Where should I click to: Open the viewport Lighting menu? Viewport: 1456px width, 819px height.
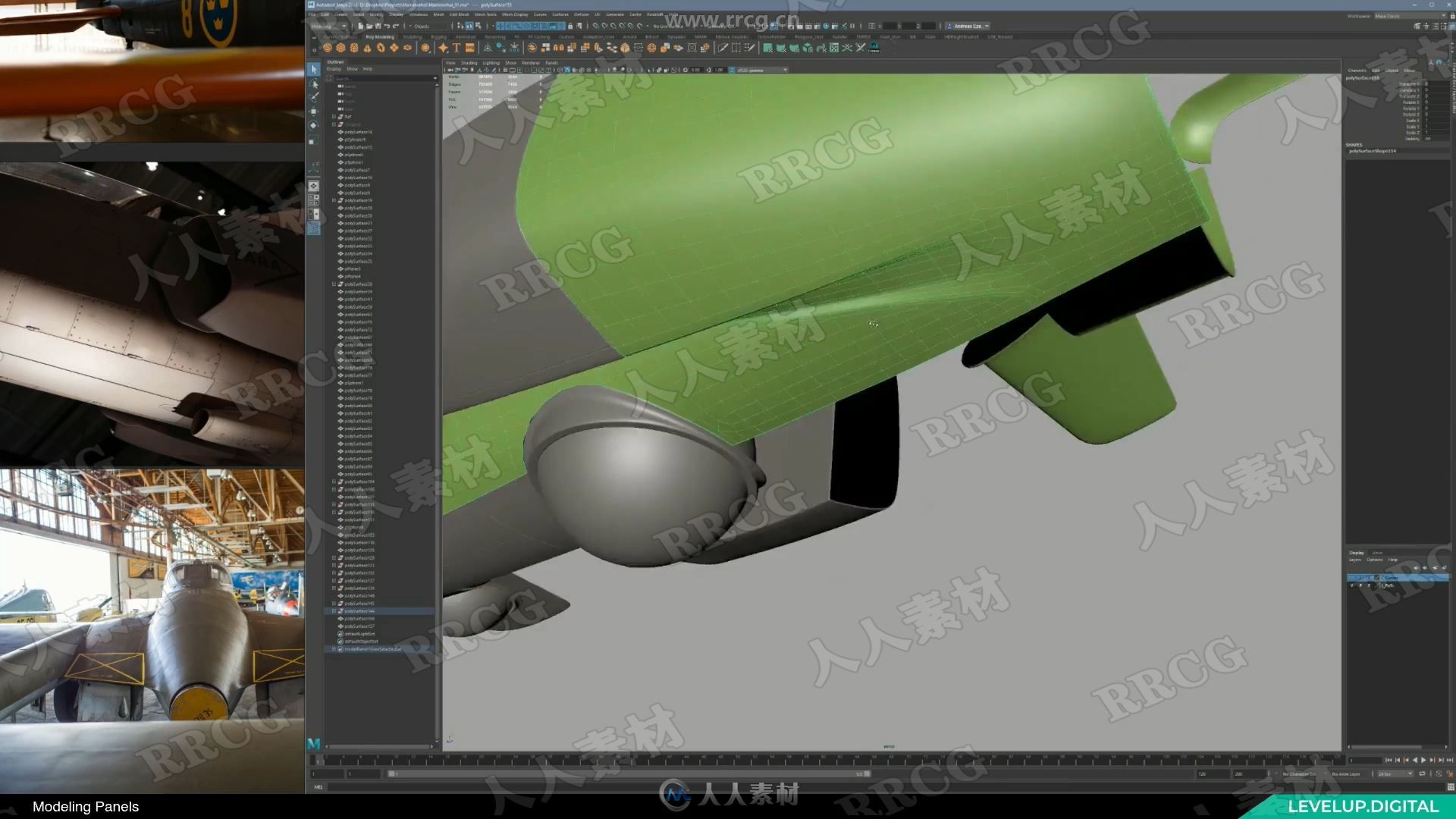[x=491, y=63]
